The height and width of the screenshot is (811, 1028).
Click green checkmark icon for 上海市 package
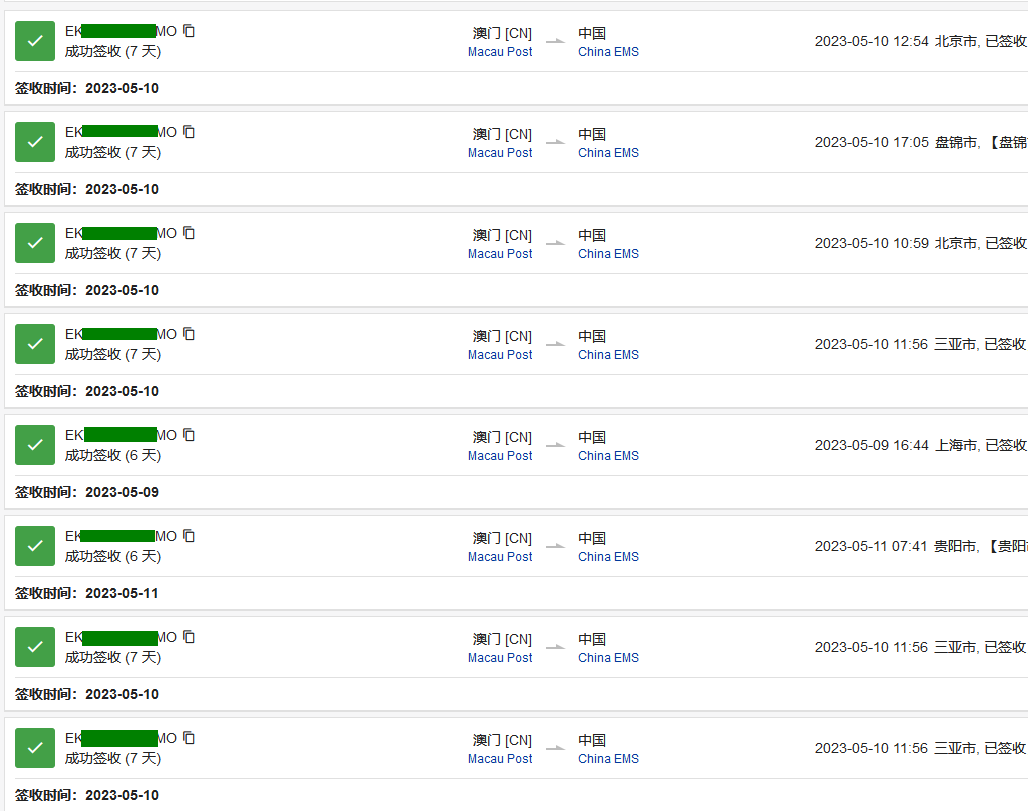coord(35,445)
